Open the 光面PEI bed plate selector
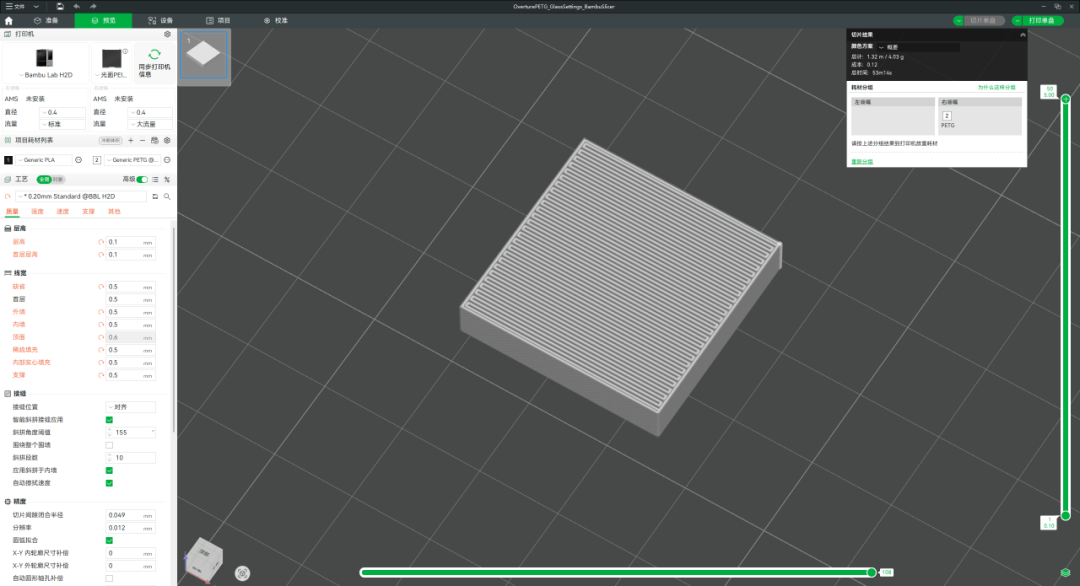This screenshot has width=1080, height=586. (x=112, y=63)
